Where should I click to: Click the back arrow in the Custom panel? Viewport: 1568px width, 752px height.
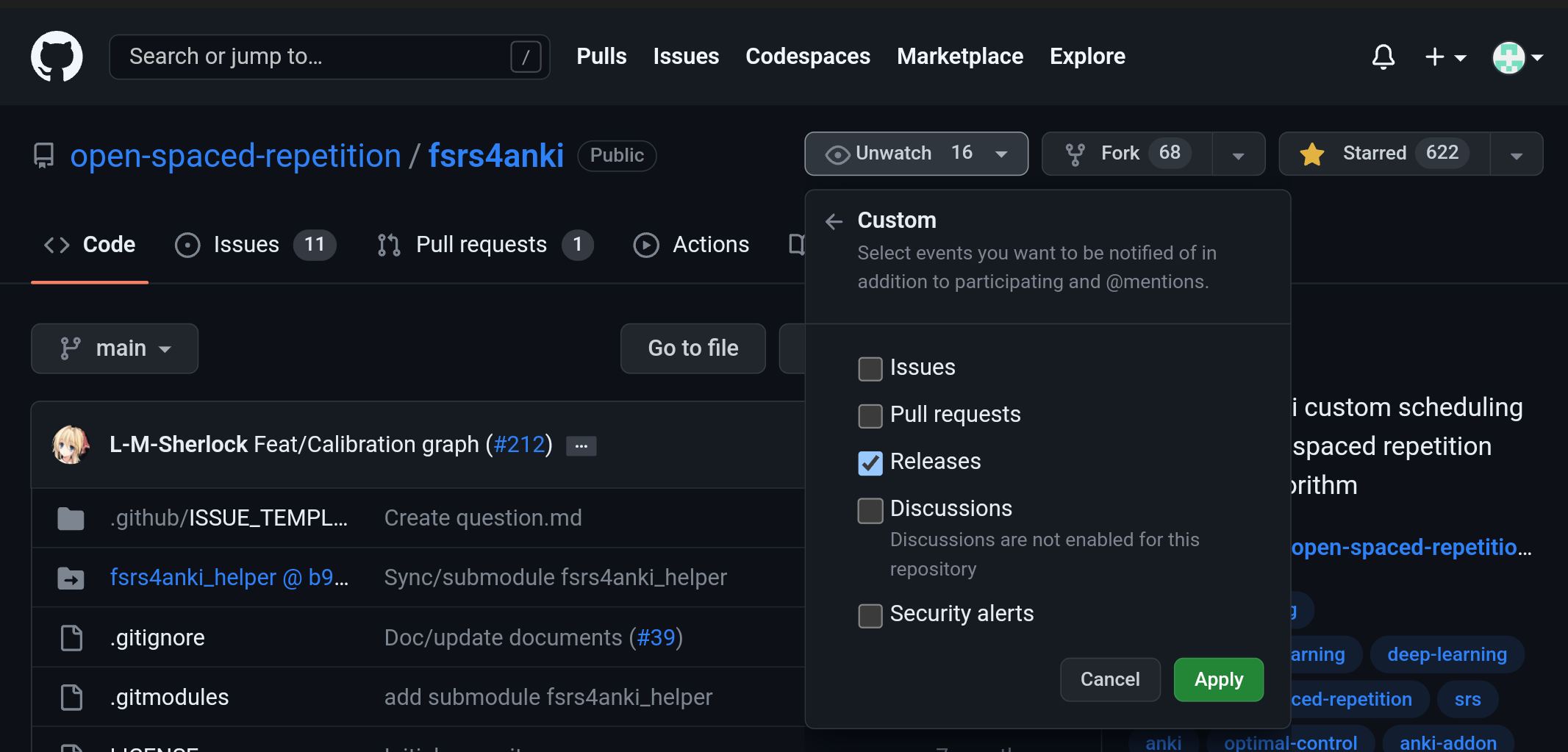[833, 221]
